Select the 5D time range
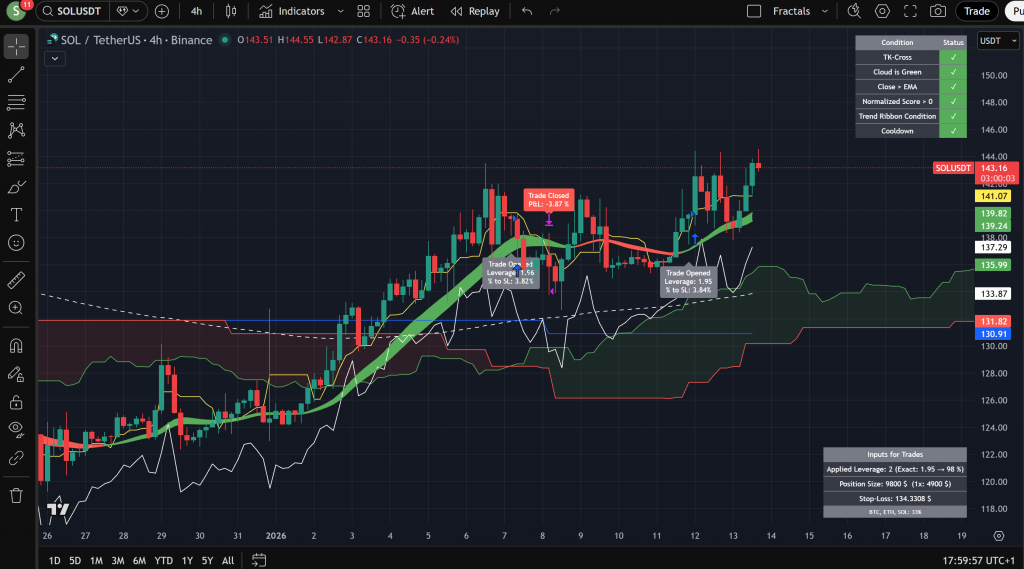Image resolution: width=1024 pixels, height=569 pixels. click(x=75, y=560)
